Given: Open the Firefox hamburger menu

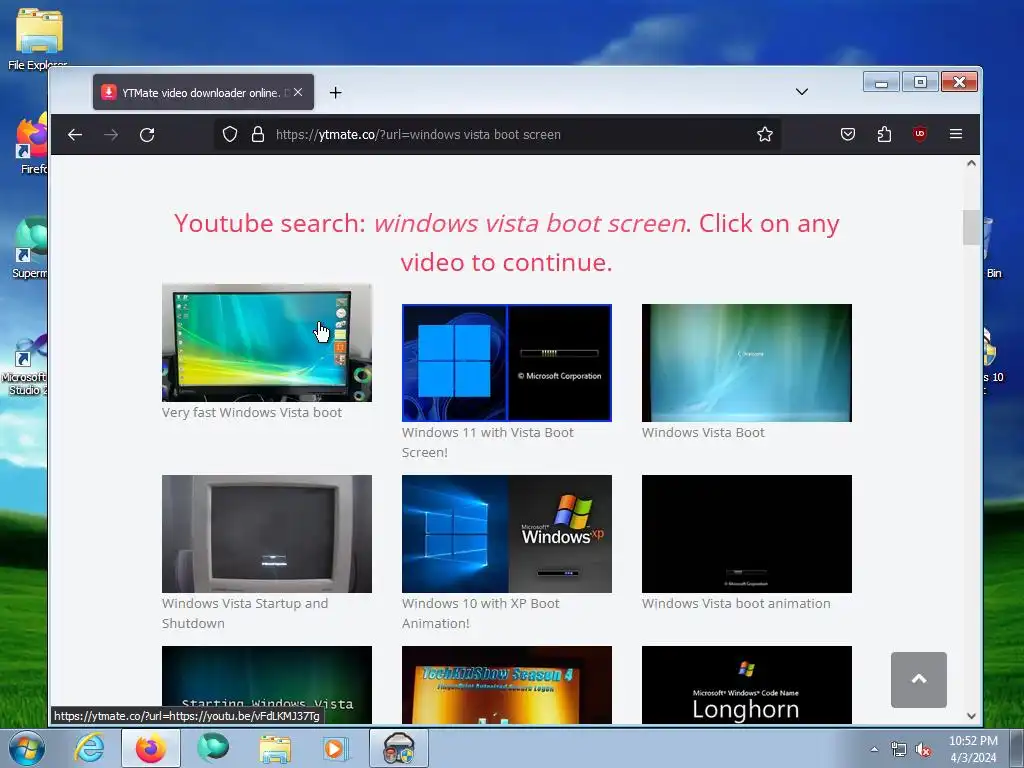Looking at the screenshot, I should click(955, 135).
